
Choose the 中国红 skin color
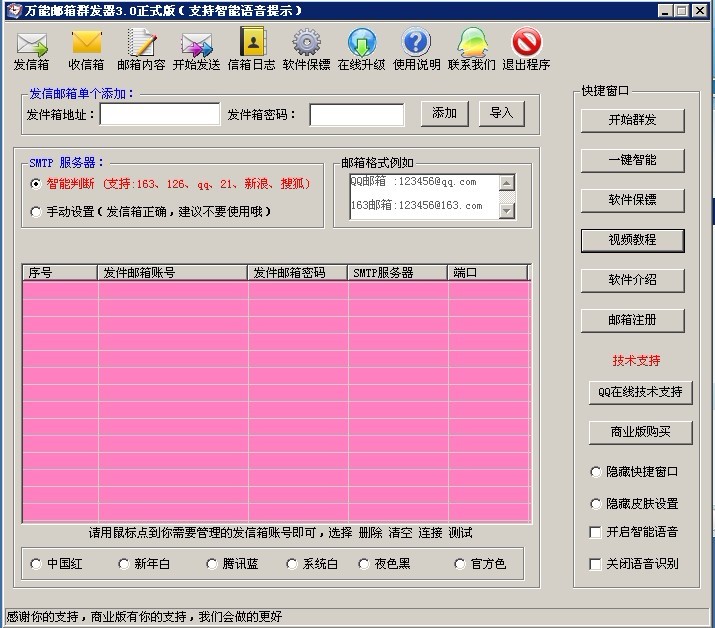pyautogui.click(x=36, y=564)
